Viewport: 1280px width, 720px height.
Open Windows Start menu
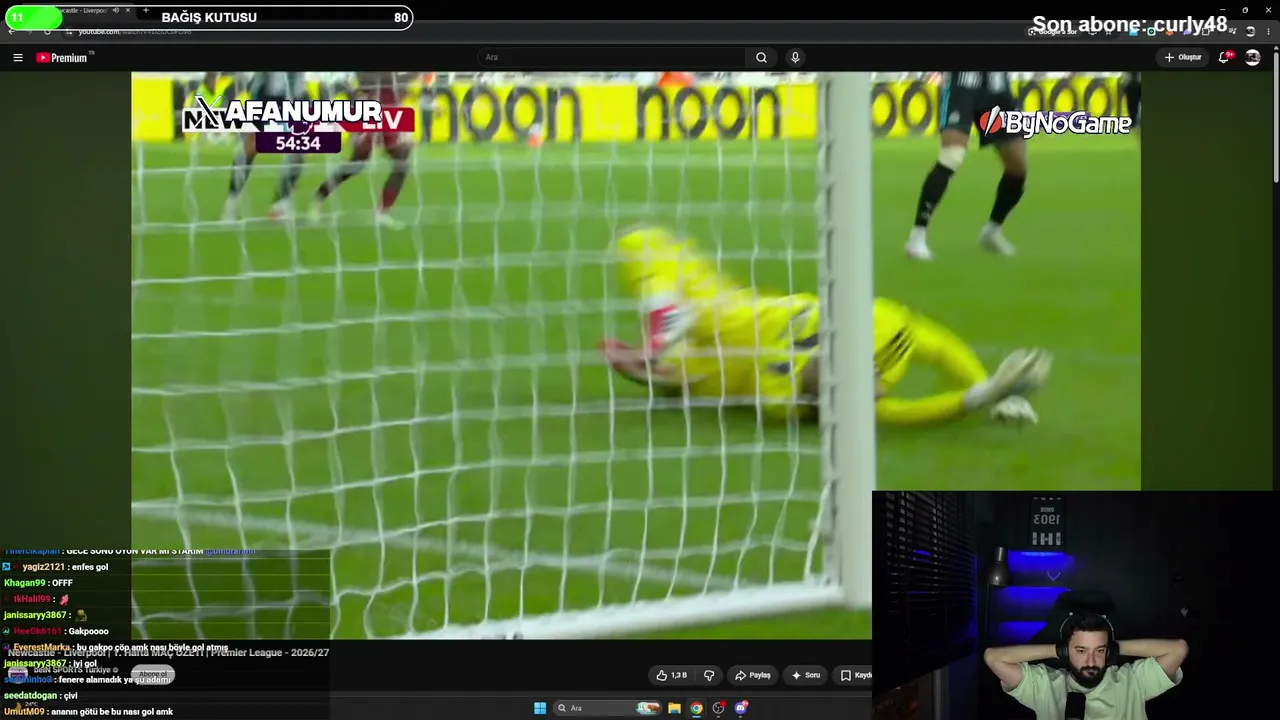pyautogui.click(x=540, y=708)
